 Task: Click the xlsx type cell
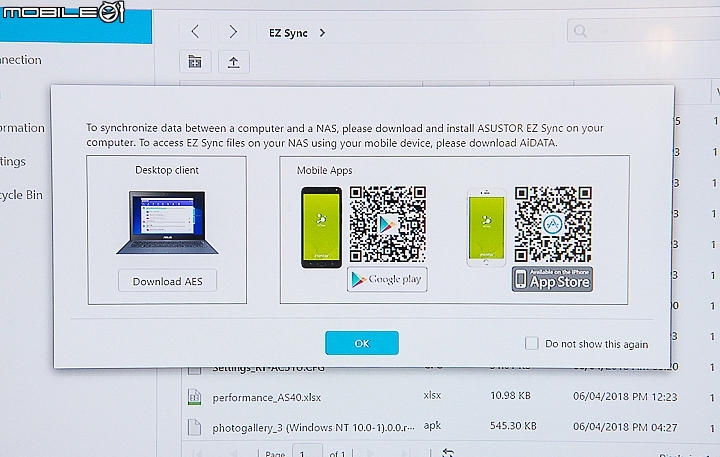432,395
